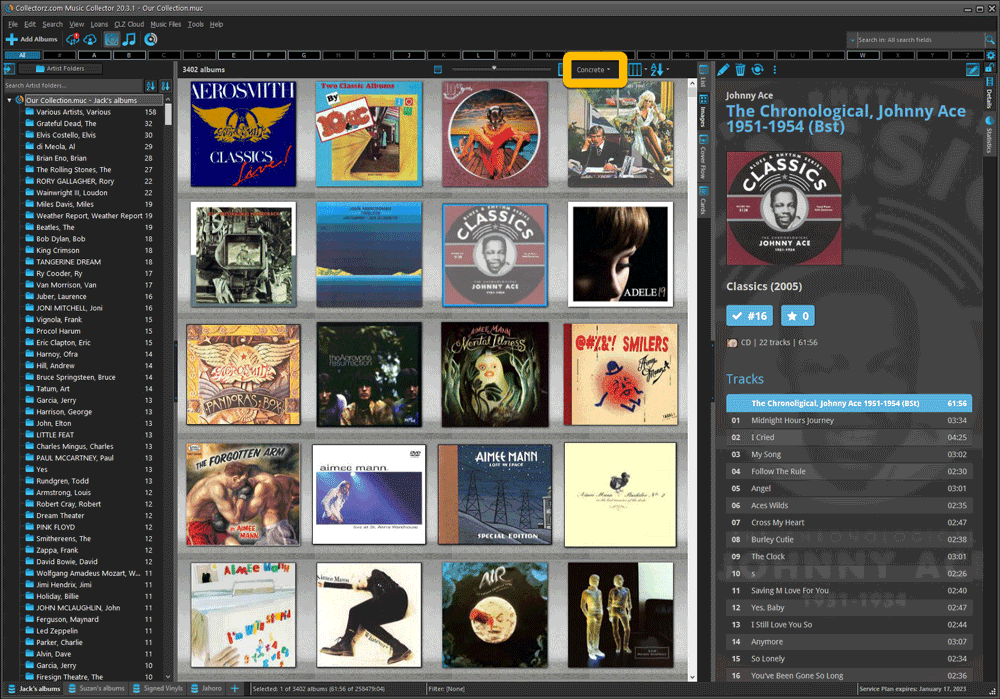Switch to the List side tab
Screen dimensions: 1000x699
(x=703, y=77)
